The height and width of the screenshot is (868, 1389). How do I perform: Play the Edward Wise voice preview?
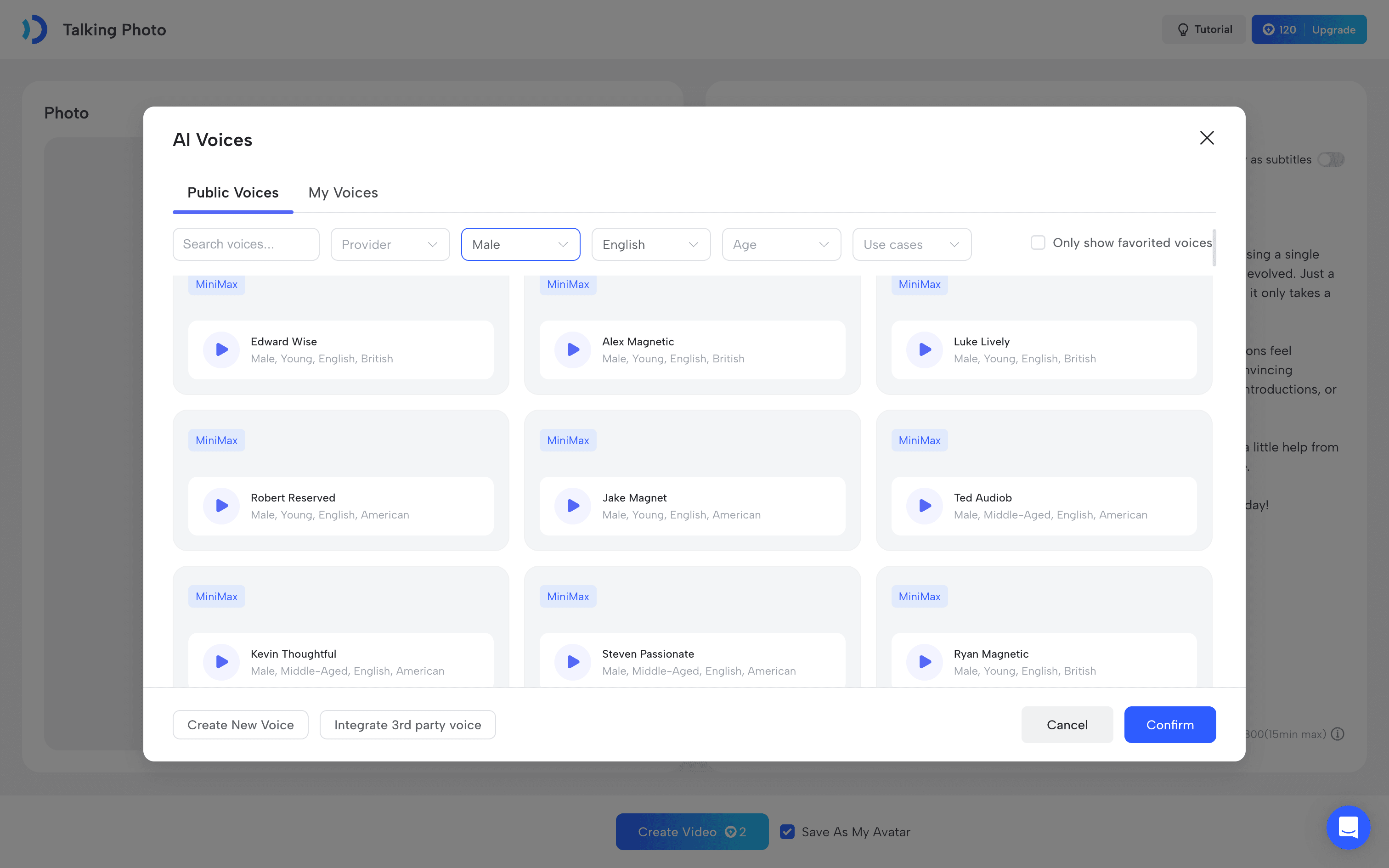pyautogui.click(x=221, y=349)
